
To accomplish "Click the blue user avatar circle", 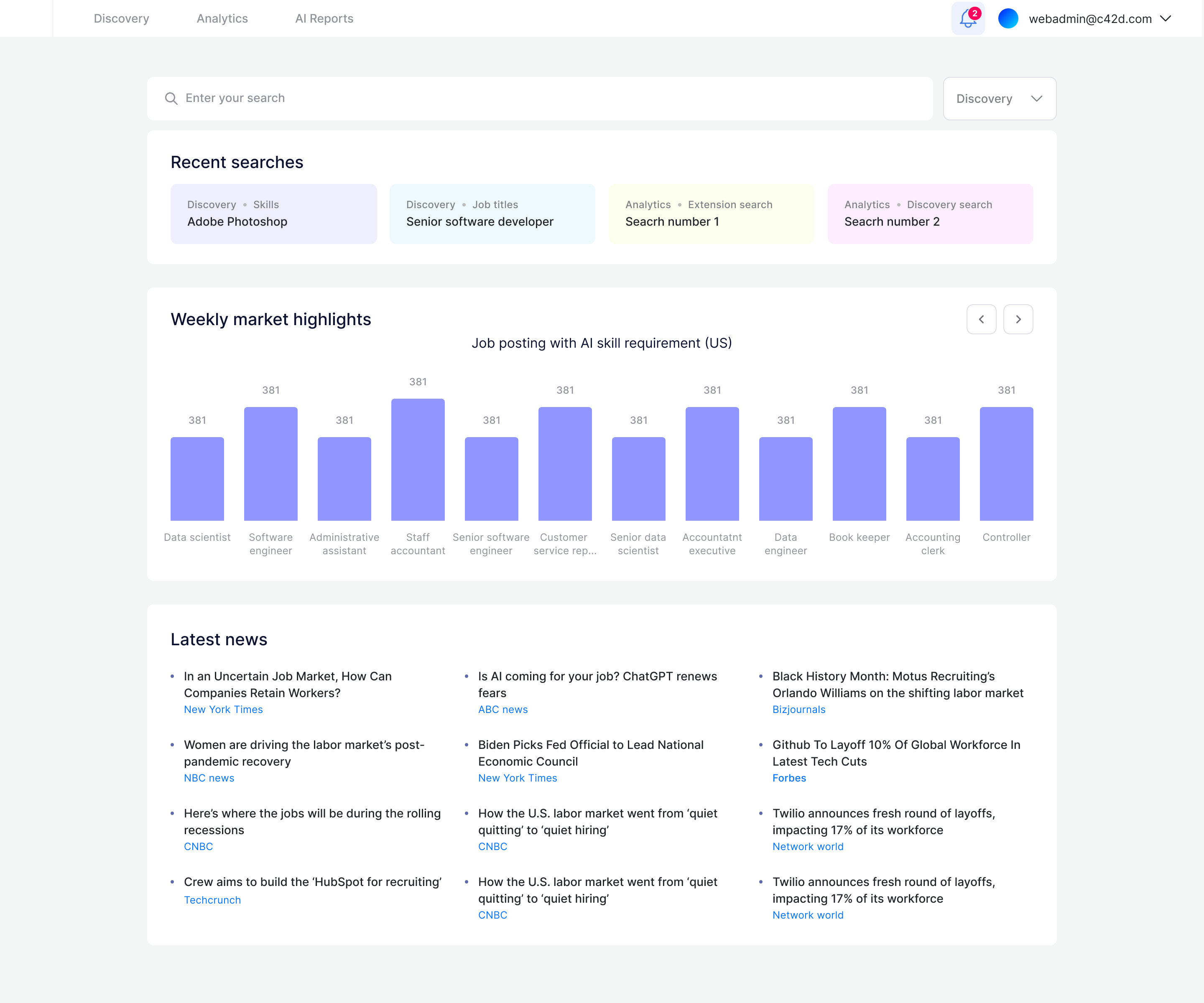I will (x=1008, y=18).
